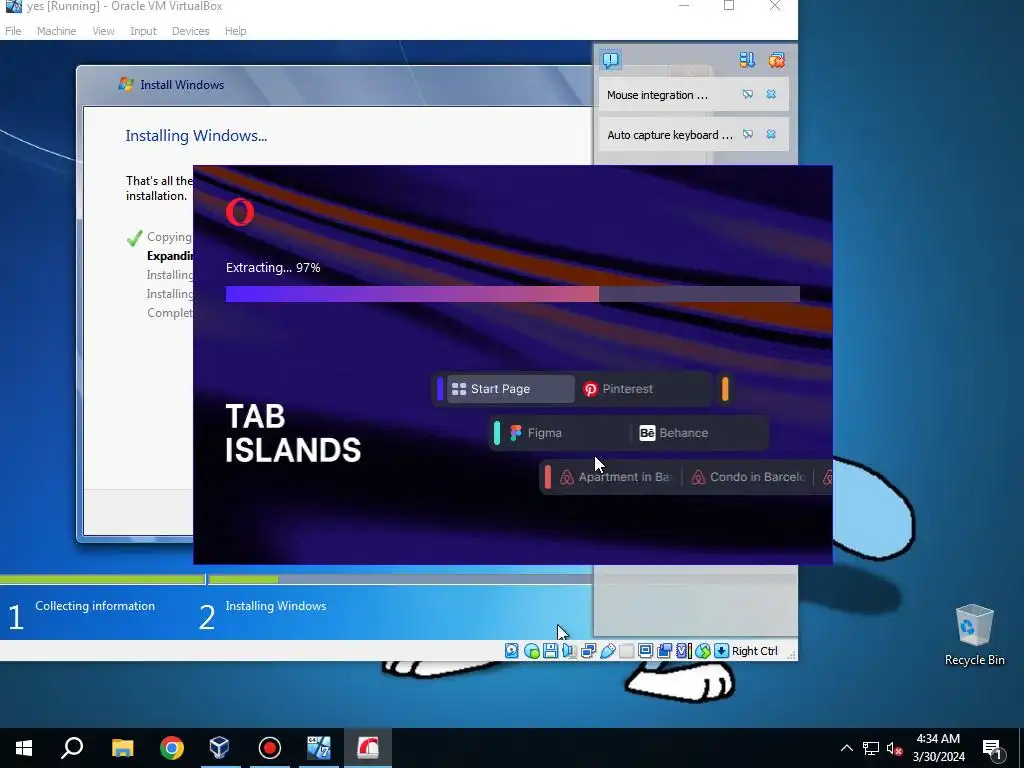The image size is (1024, 768).
Task: Click the Installing Windows... heading
Action: coord(196,136)
